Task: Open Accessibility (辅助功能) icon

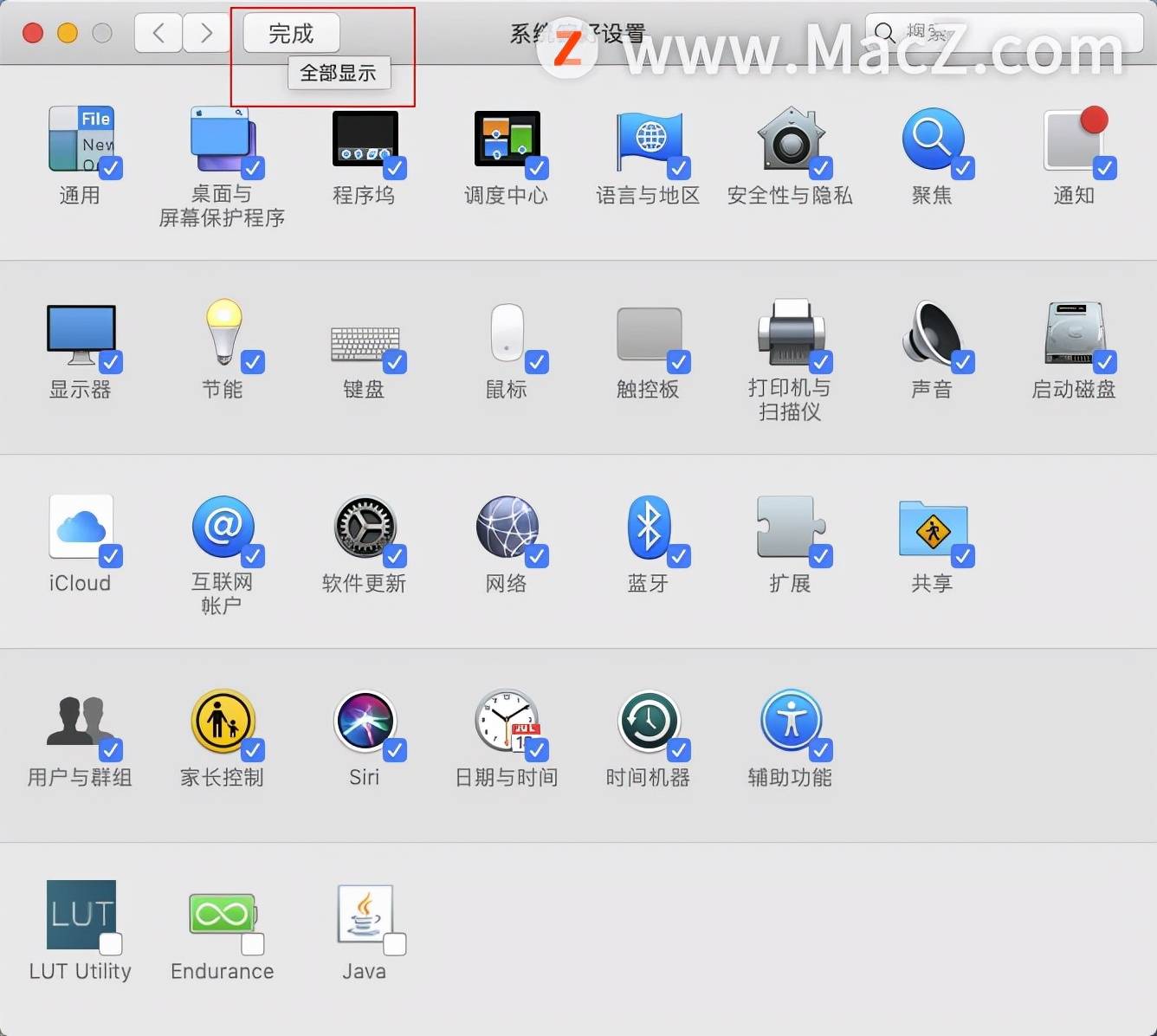Action: click(x=791, y=721)
